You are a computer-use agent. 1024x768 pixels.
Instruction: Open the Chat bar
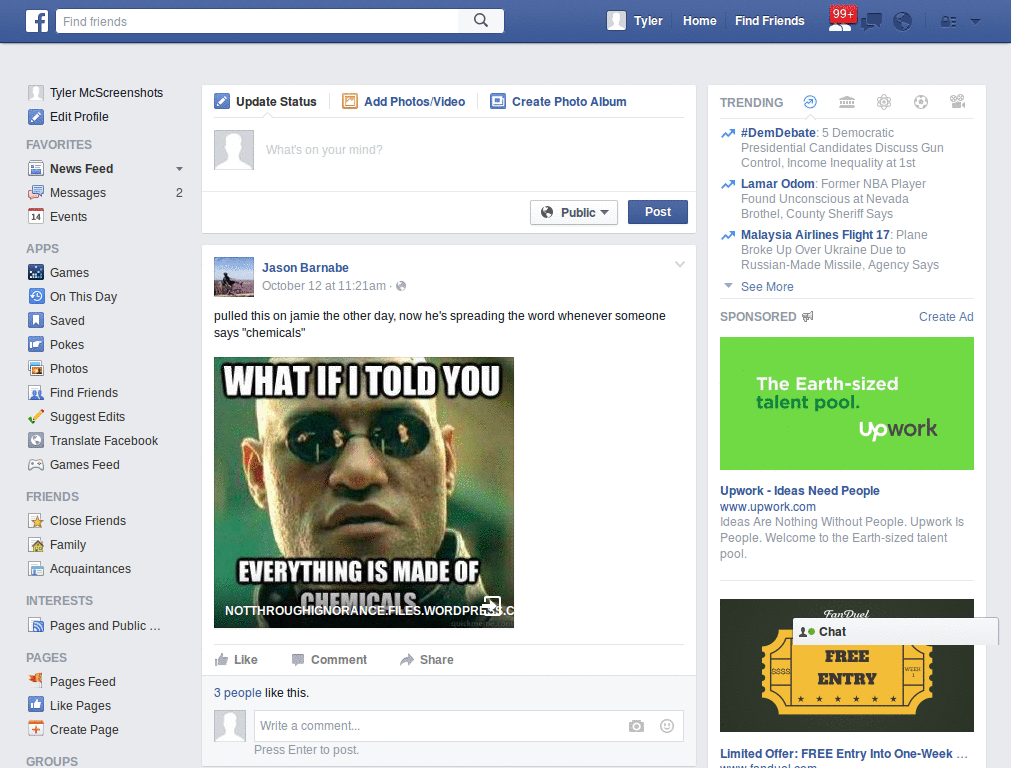pyautogui.click(x=895, y=632)
